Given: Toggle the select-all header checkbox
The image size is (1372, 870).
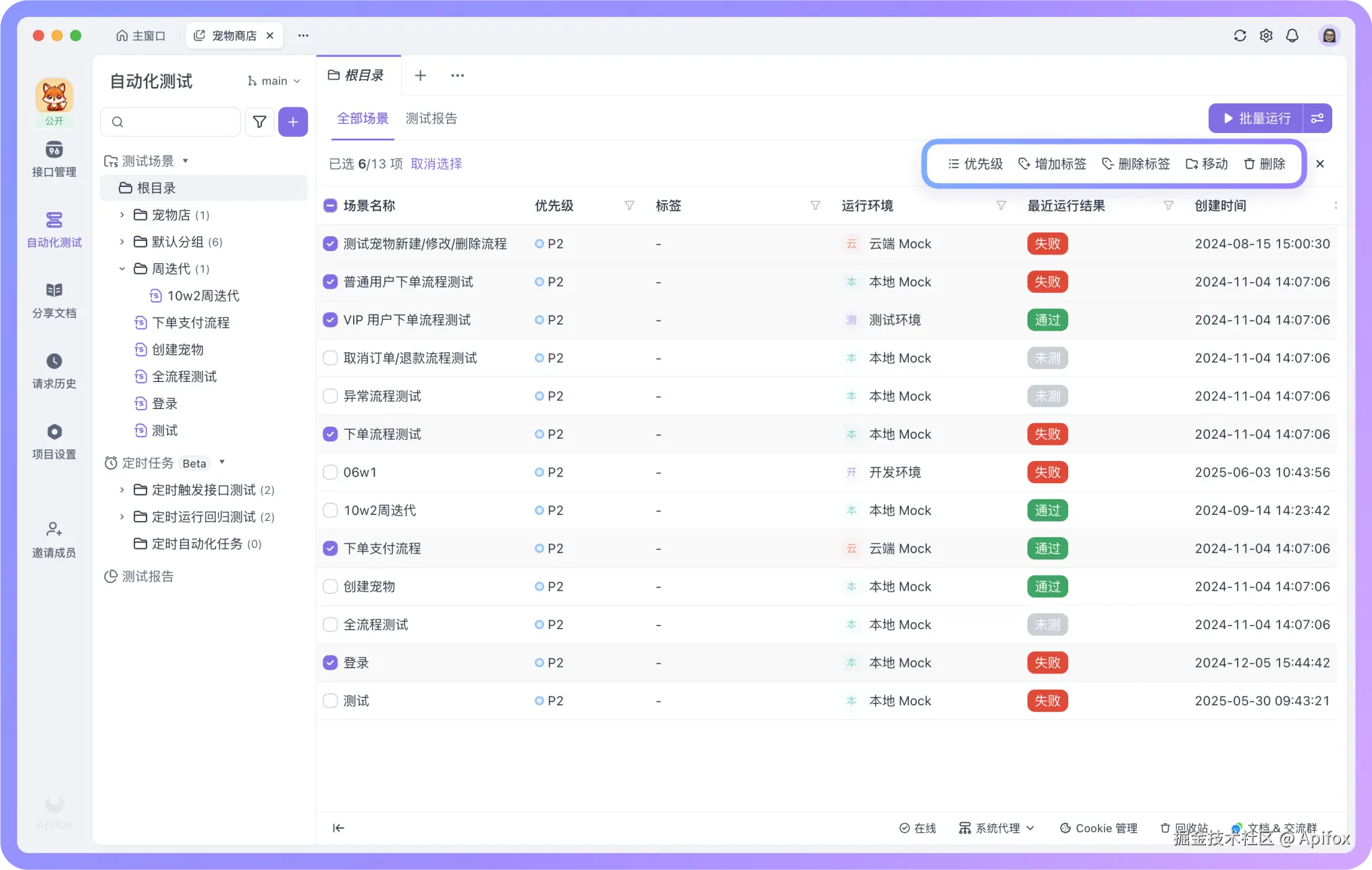Looking at the screenshot, I should click(x=330, y=206).
